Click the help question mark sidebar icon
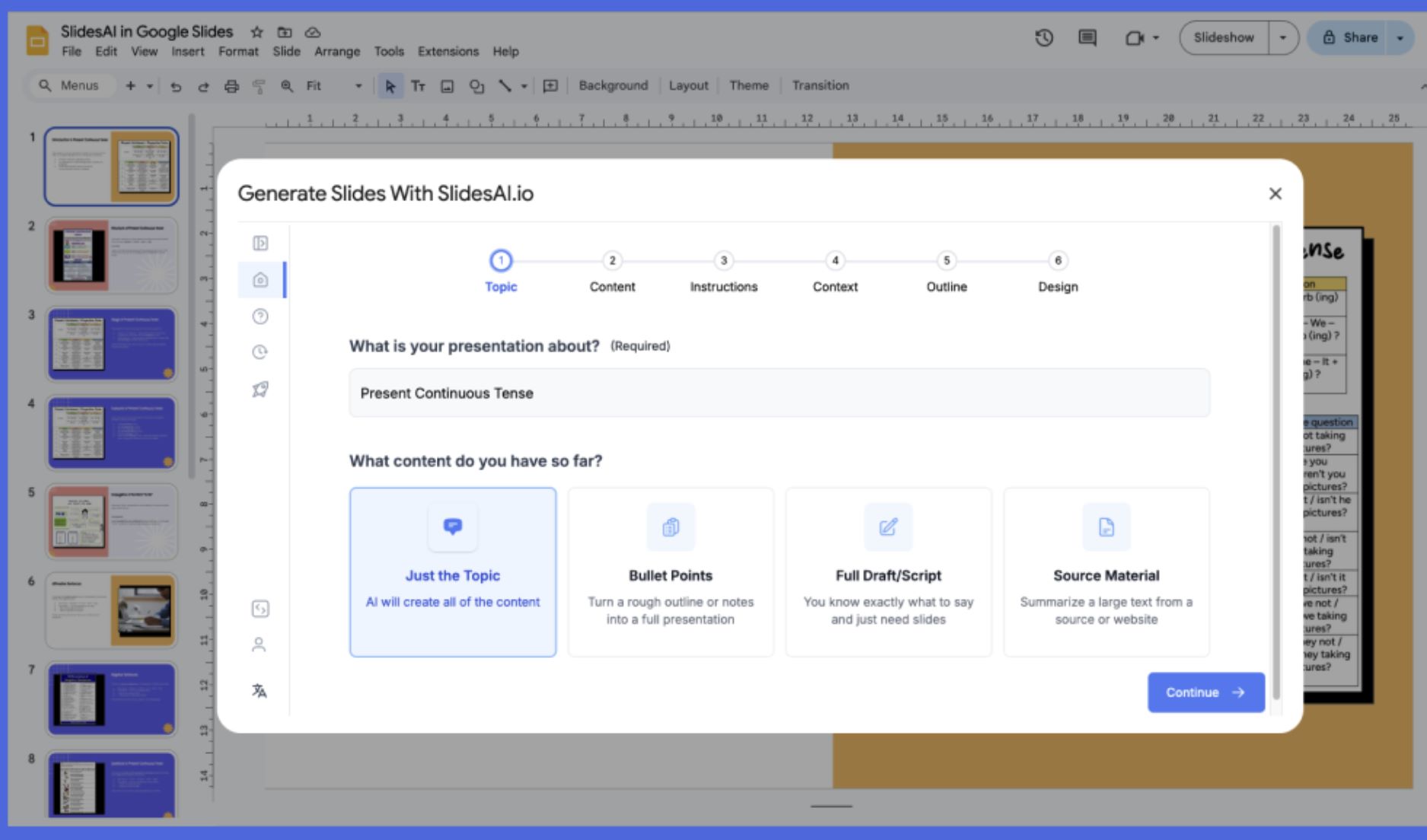Image resolution: width=1427 pixels, height=840 pixels. [260, 317]
